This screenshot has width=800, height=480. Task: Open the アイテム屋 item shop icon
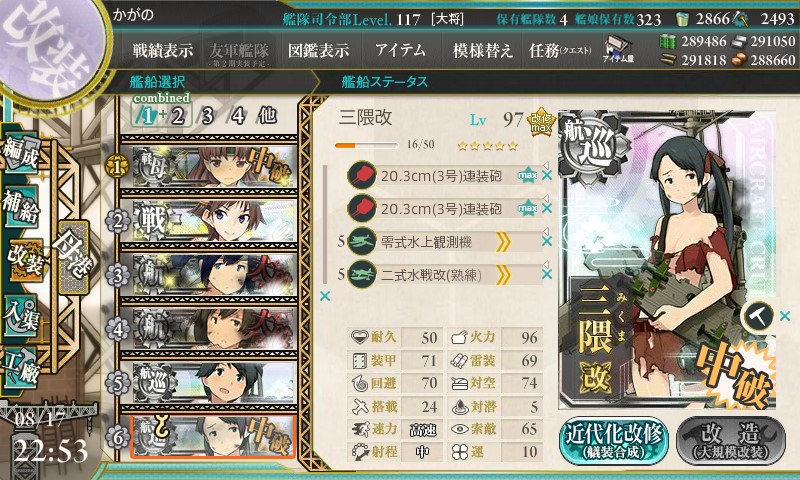click(x=618, y=49)
